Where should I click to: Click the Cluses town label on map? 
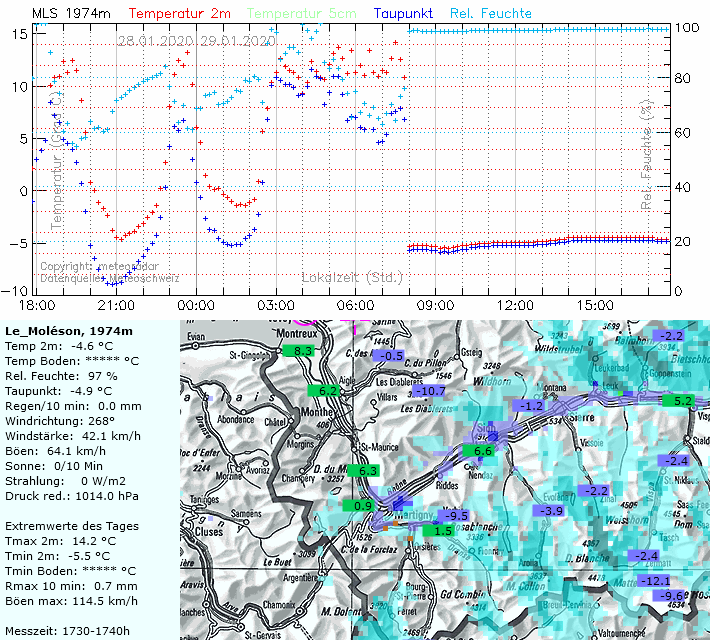(209, 531)
